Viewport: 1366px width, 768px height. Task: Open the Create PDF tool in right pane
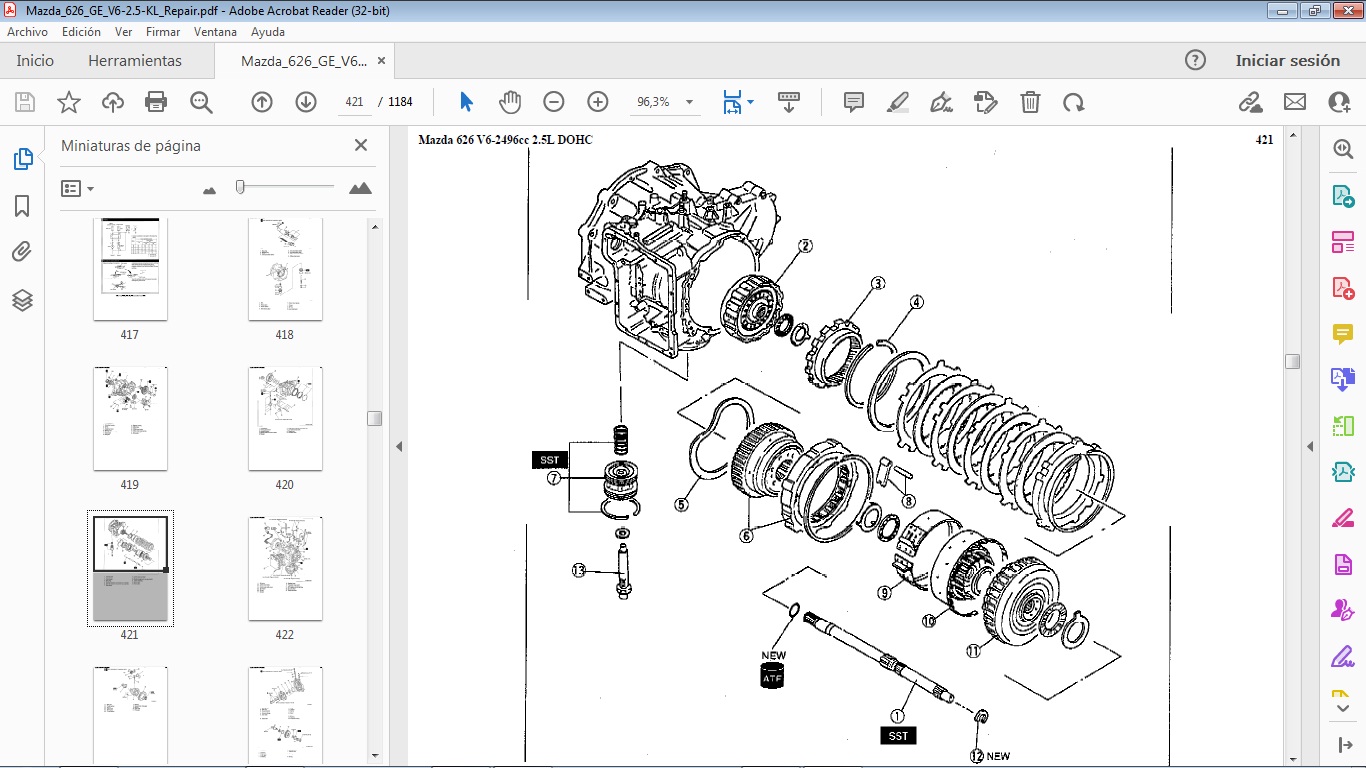[x=1343, y=287]
